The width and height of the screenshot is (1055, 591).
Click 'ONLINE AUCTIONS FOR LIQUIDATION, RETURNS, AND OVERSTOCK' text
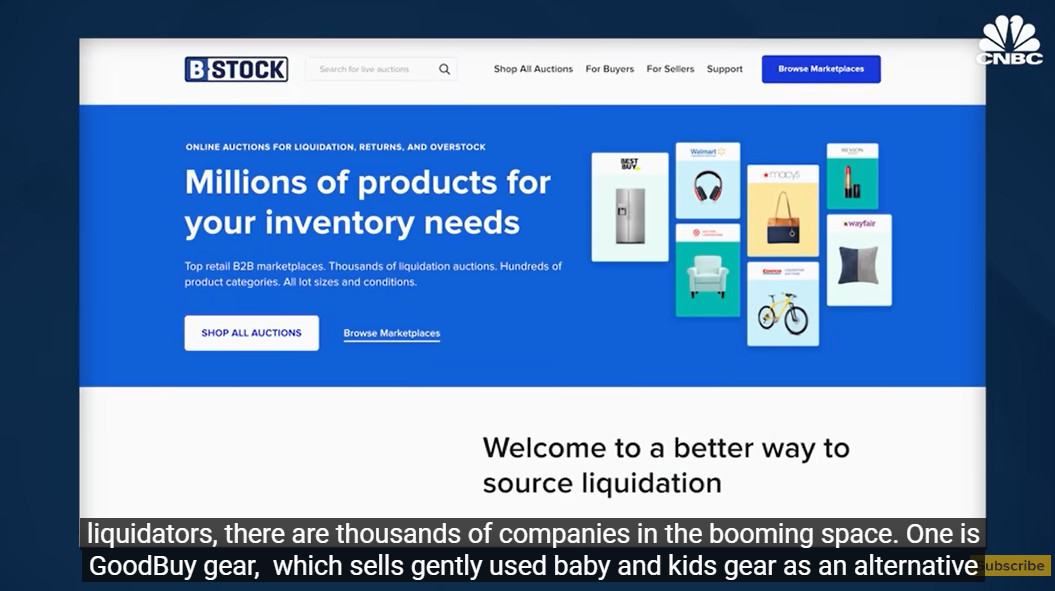pos(336,147)
